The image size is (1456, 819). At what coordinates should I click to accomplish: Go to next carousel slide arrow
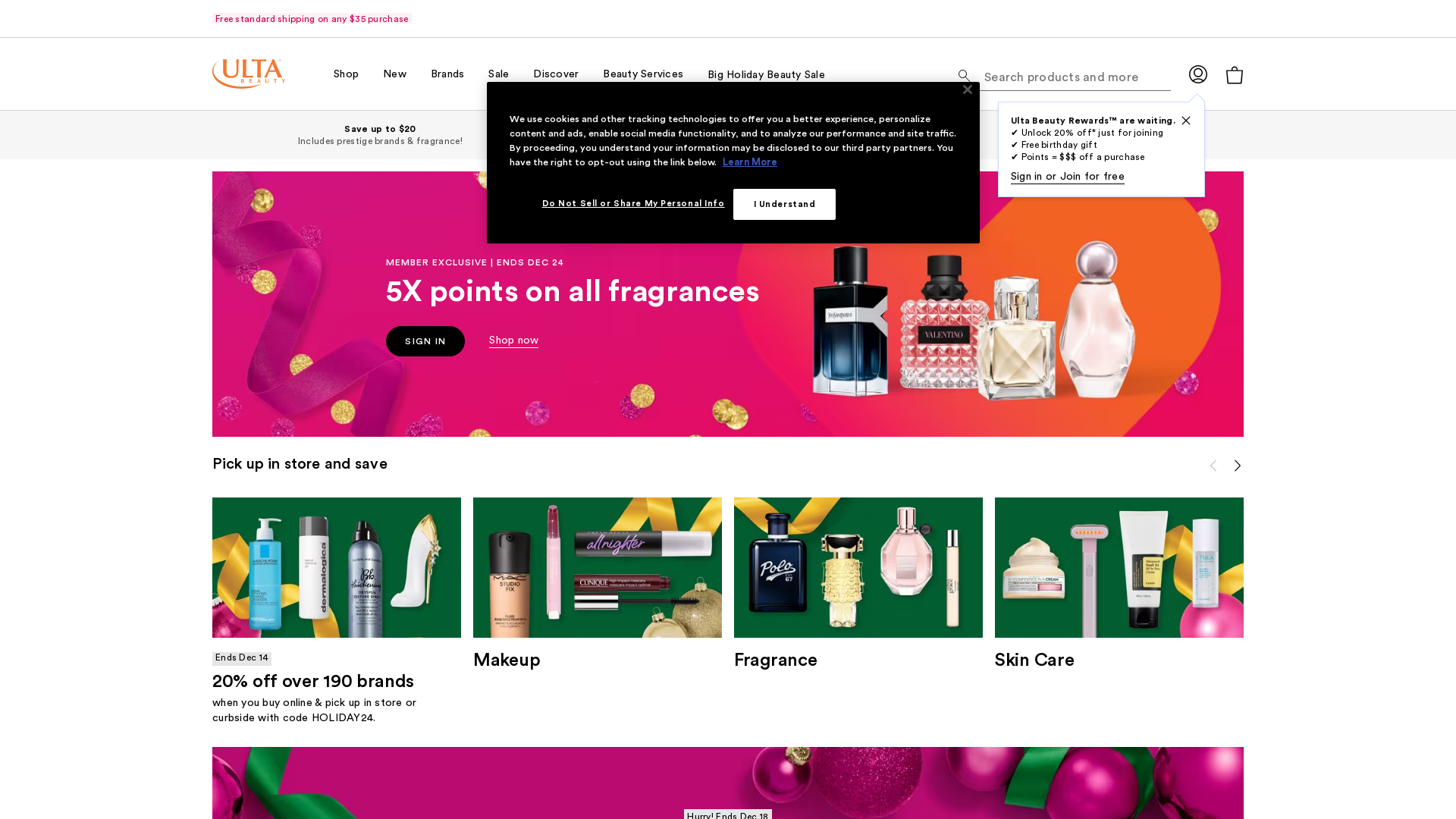[1238, 466]
